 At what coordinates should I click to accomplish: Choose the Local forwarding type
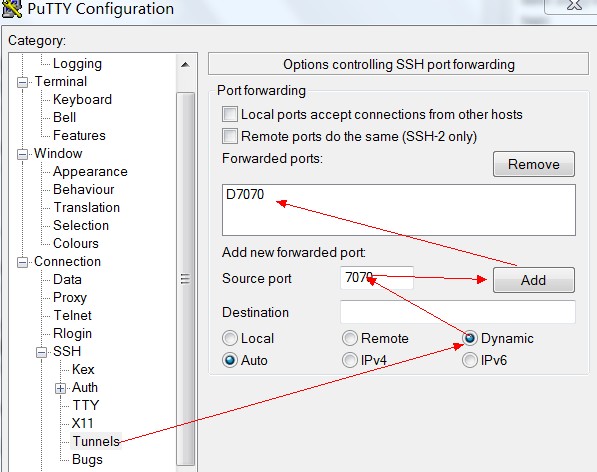point(230,338)
